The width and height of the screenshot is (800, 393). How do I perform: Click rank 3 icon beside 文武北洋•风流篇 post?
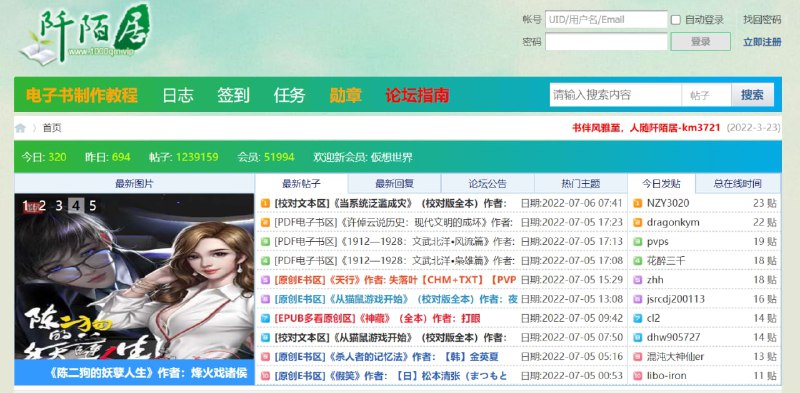pos(265,241)
